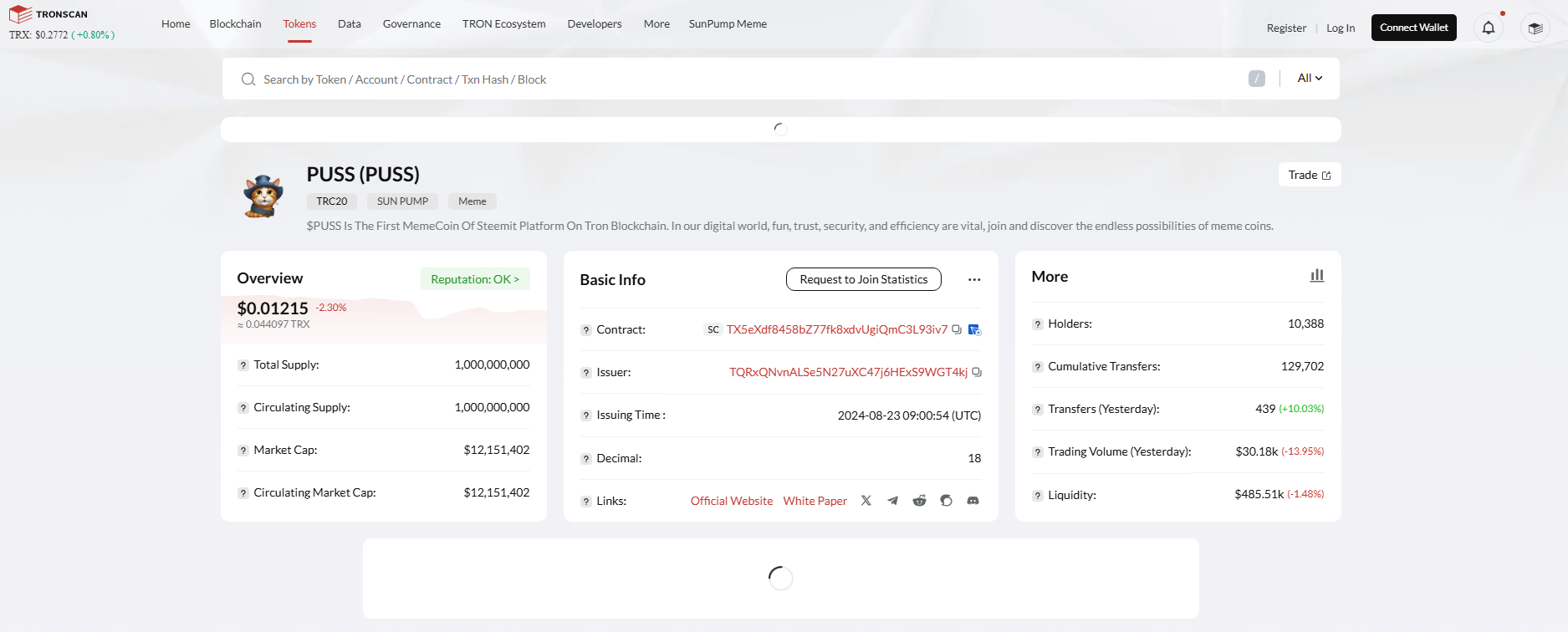Screen dimensions: 1568x632
Task: Go to the Home page
Action: [x=176, y=23]
